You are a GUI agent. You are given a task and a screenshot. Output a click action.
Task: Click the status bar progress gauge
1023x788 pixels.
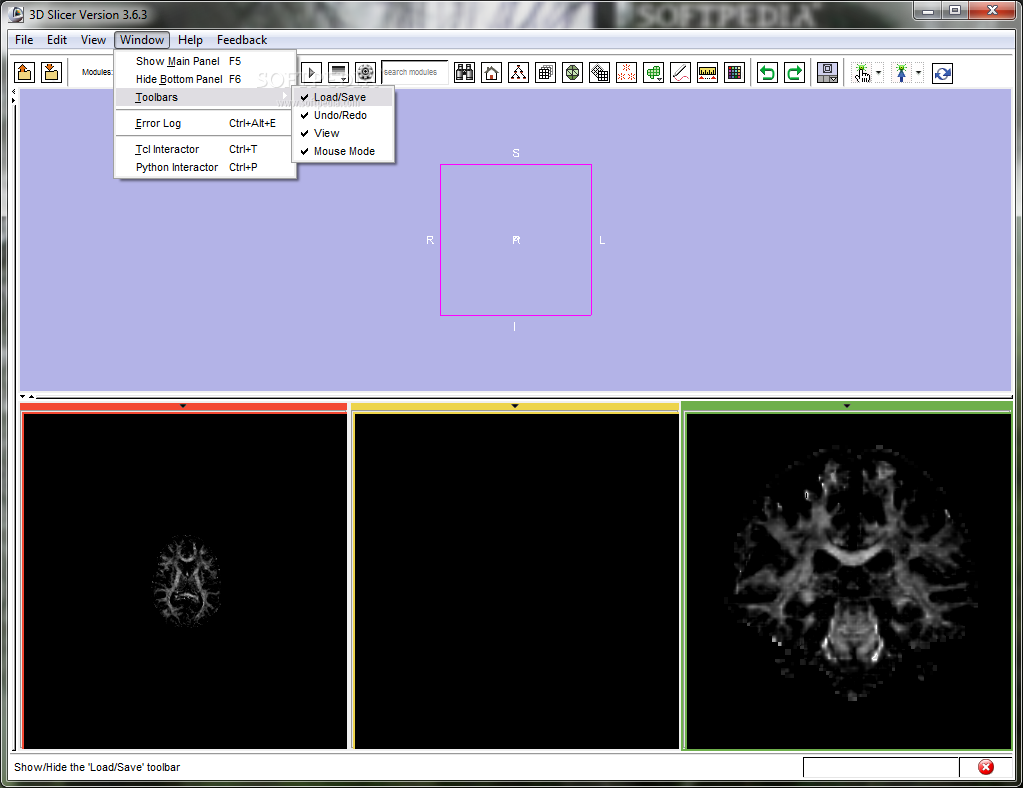881,767
